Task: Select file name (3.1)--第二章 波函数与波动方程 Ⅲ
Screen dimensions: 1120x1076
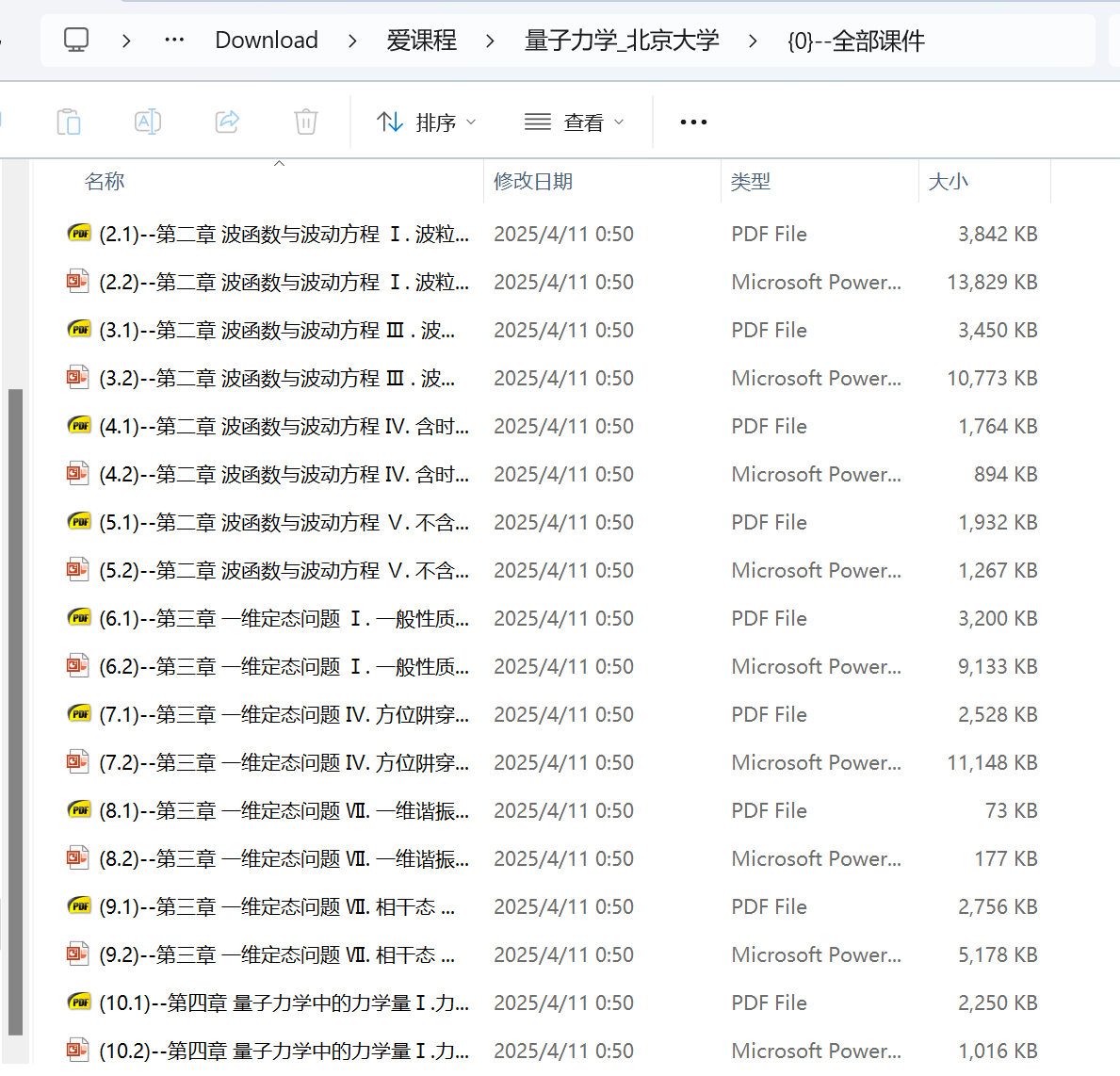Action: coord(277,330)
